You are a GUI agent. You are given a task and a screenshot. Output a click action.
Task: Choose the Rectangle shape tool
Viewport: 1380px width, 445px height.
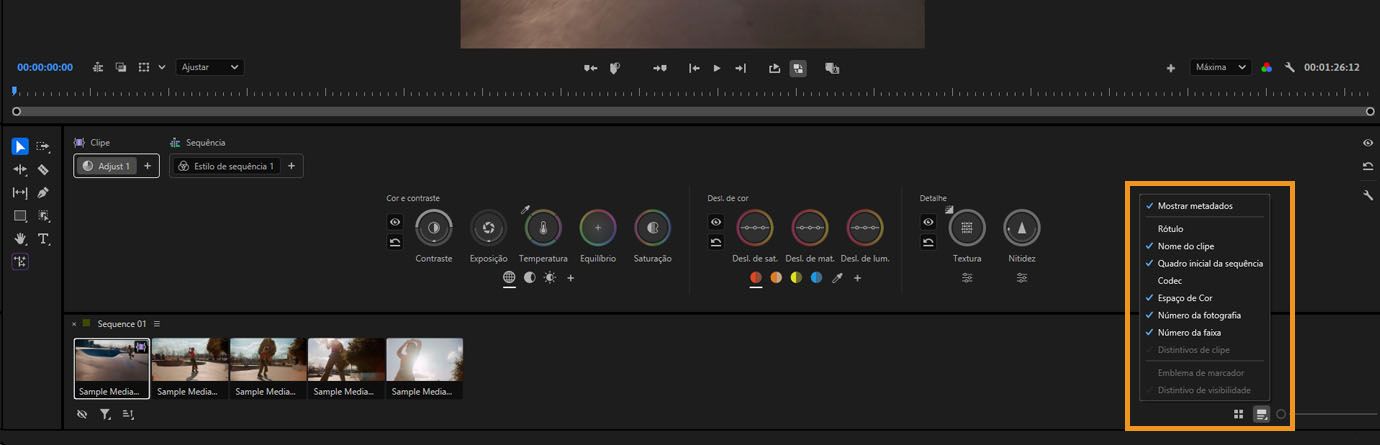point(20,216)
